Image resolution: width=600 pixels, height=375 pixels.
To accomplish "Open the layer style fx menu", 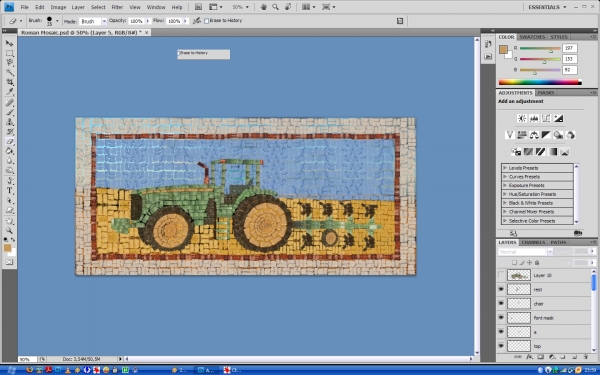I will 530,357.
